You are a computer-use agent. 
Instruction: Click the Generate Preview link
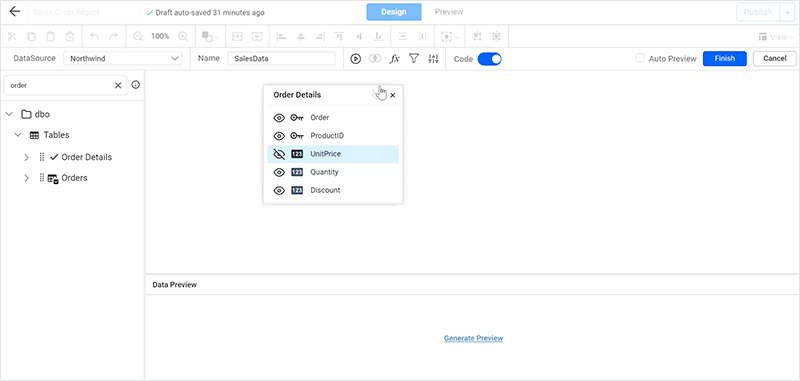tap(473, 338)
